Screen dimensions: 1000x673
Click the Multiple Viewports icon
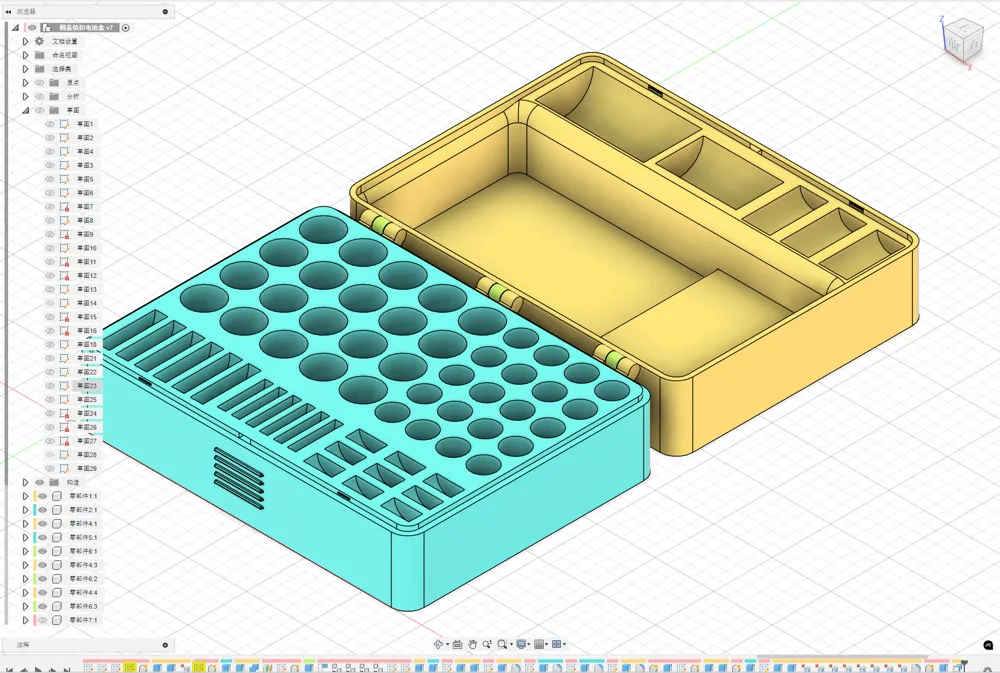558,644
